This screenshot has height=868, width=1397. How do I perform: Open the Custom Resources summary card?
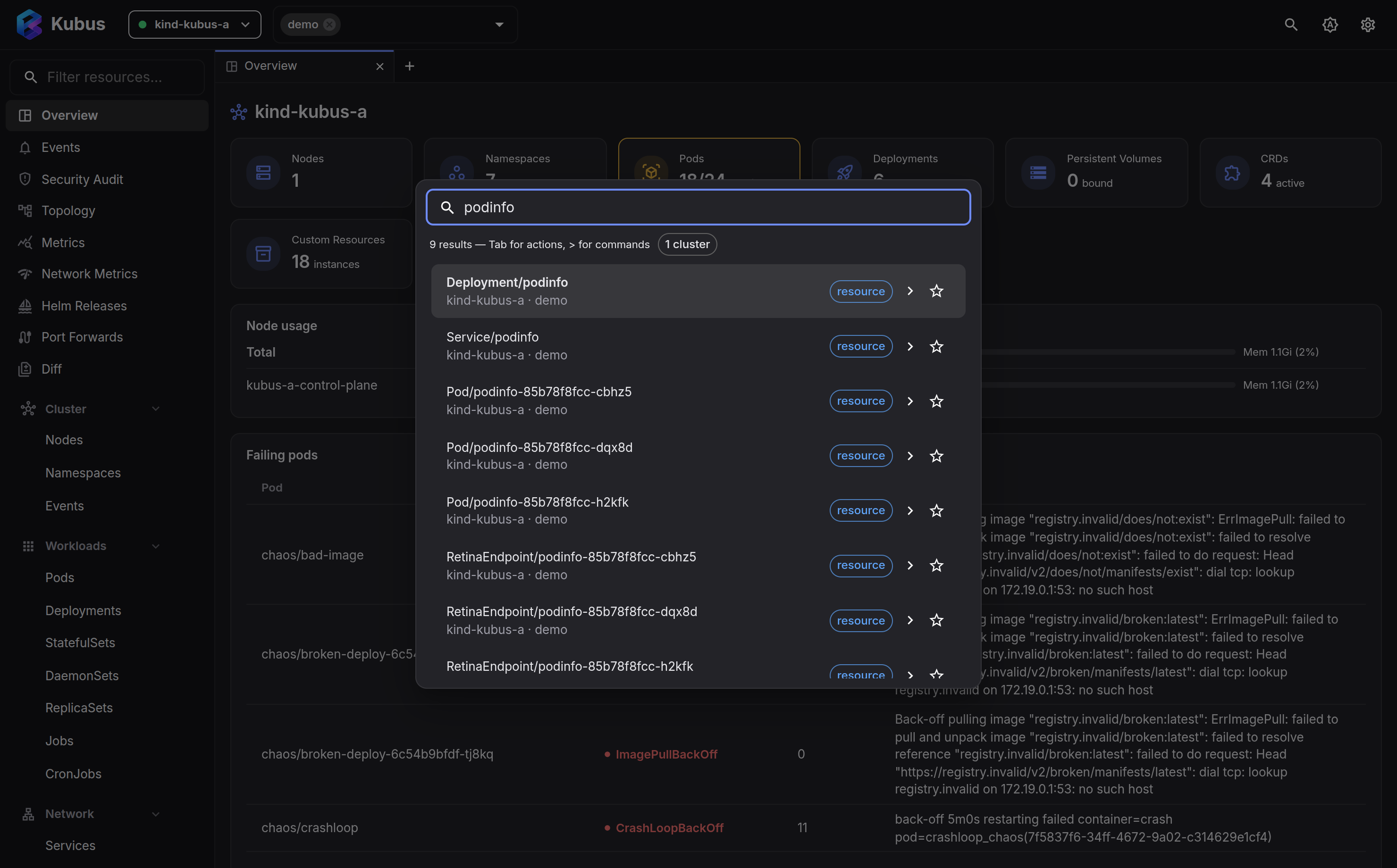pos(321,253)
